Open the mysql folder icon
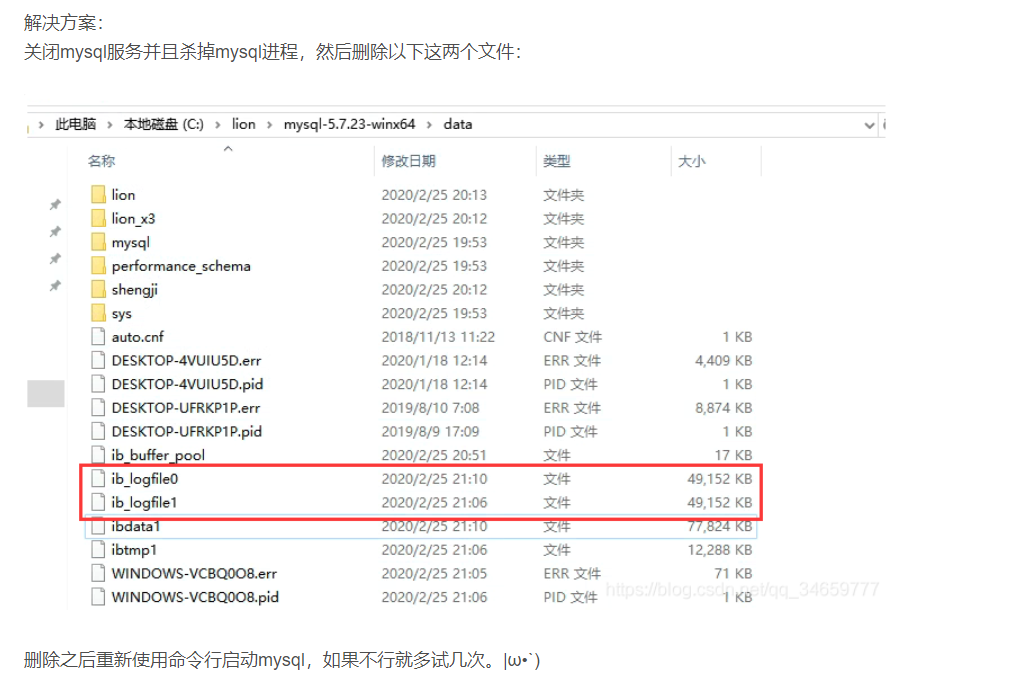 (100, 242)
